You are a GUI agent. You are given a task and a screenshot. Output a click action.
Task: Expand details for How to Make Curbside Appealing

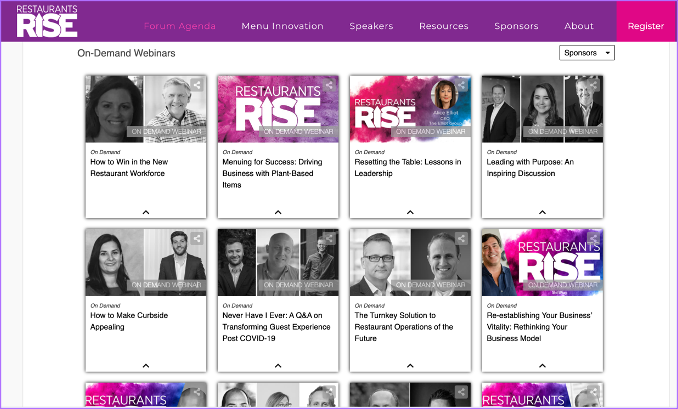pos(146,366)
